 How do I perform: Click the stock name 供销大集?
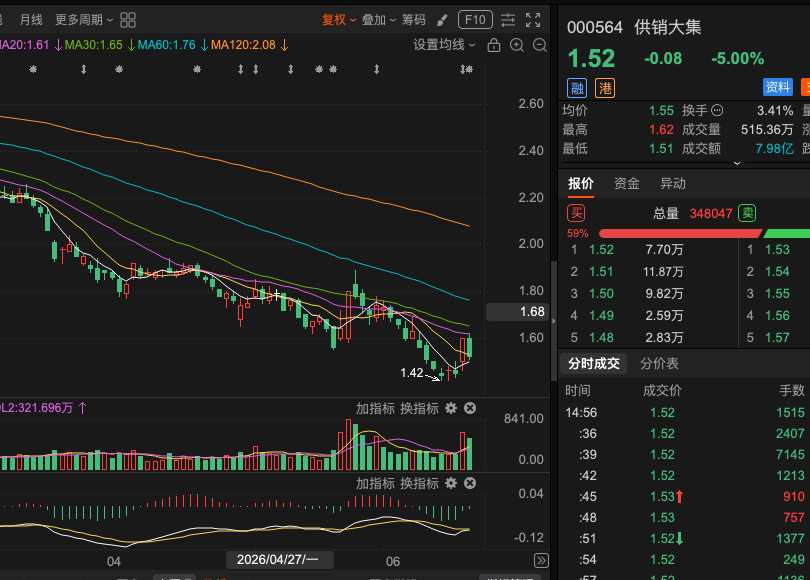[667, 27]
